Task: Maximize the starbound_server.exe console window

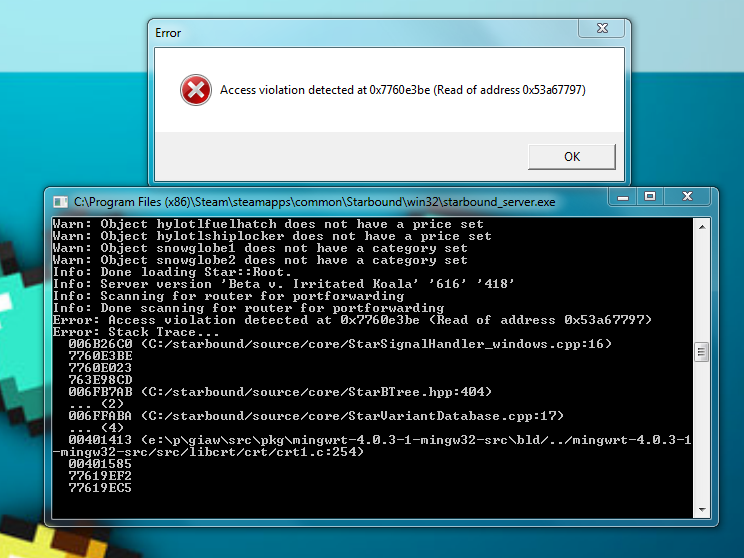Action: (x=650, y=197)
